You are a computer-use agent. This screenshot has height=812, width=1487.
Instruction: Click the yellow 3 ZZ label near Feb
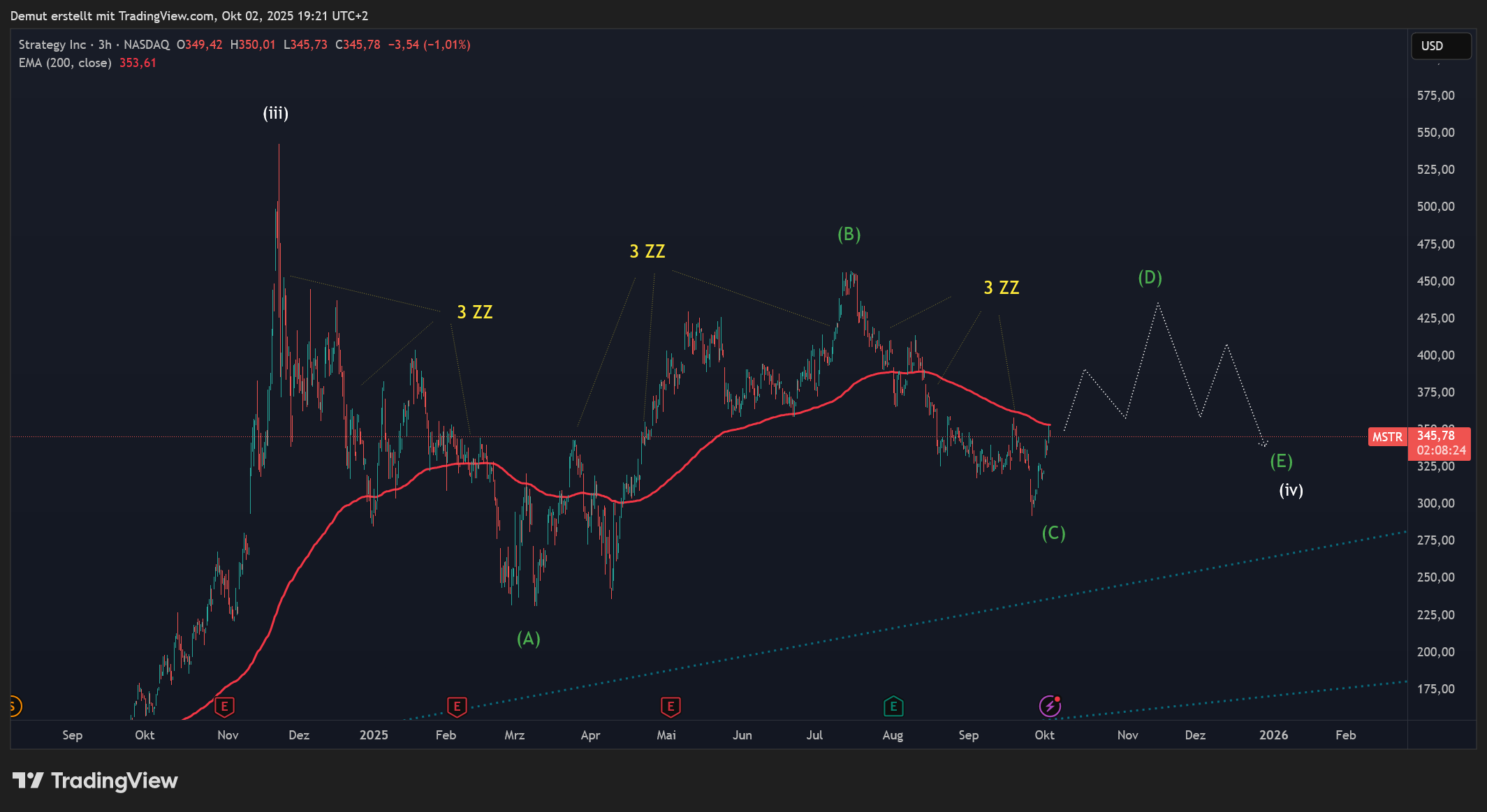click(475, 312)
